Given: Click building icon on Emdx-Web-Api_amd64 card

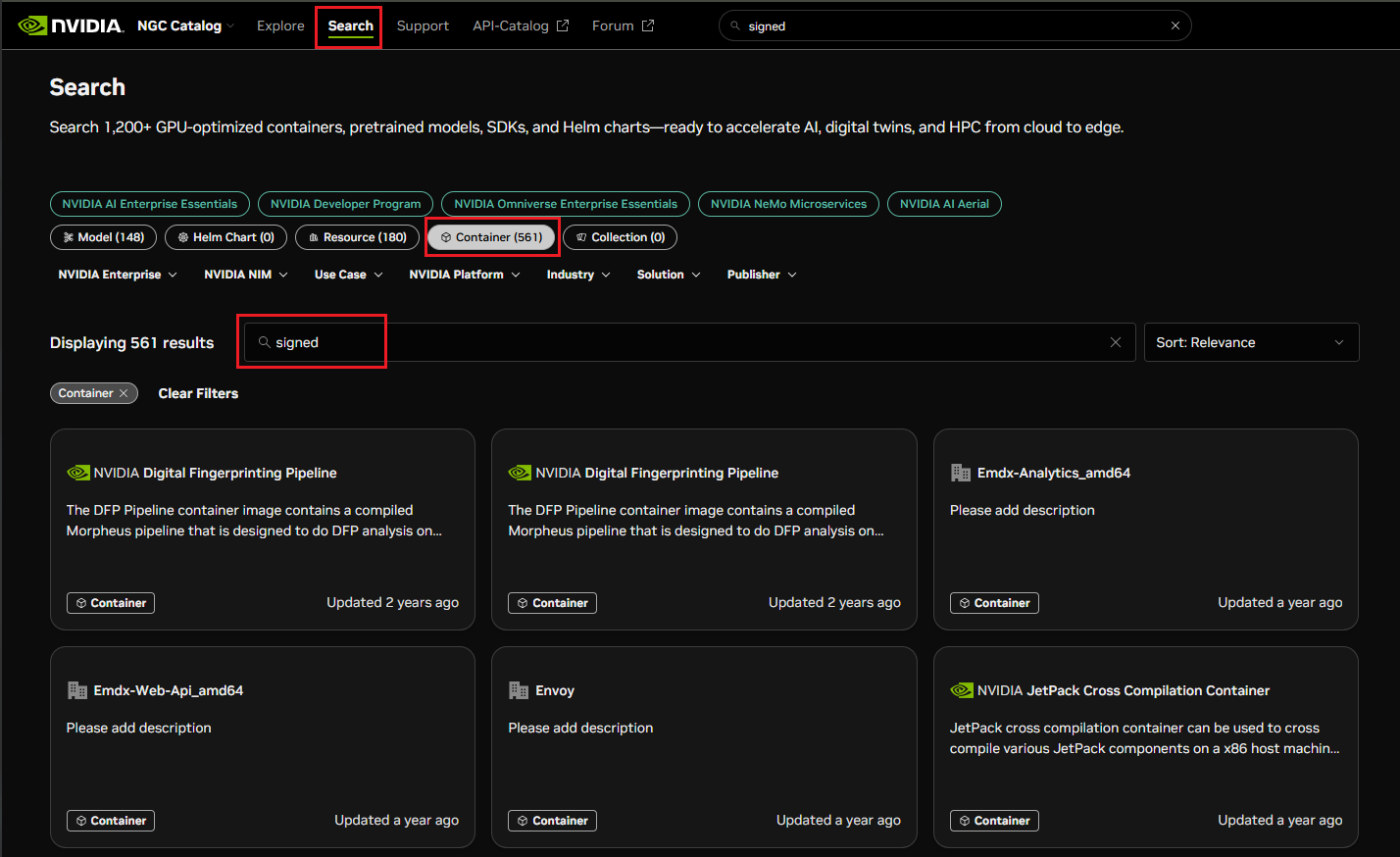Looking at the screenshot, I should (77, 690).
